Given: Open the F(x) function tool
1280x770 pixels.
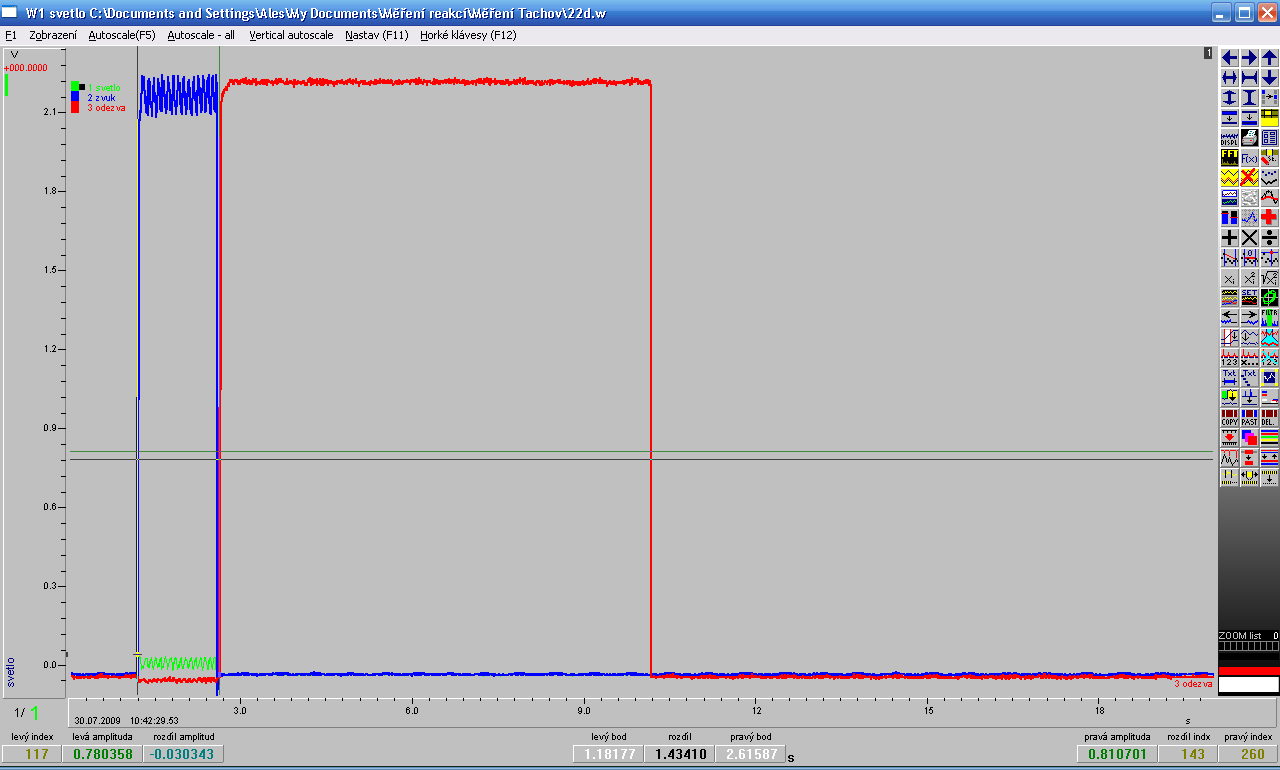Looking at the screenshot, I should (1249, 158).
